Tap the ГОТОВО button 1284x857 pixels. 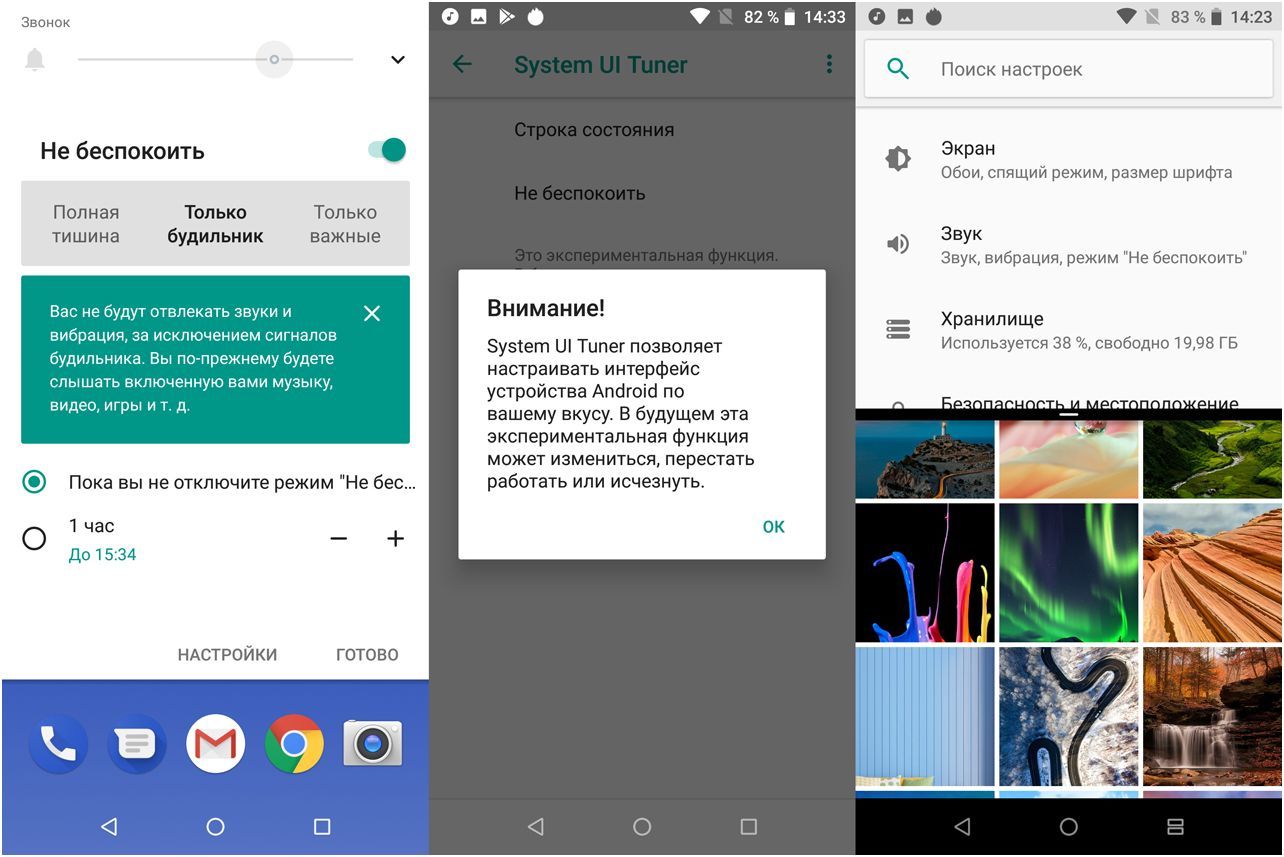(x=367, y=655)
